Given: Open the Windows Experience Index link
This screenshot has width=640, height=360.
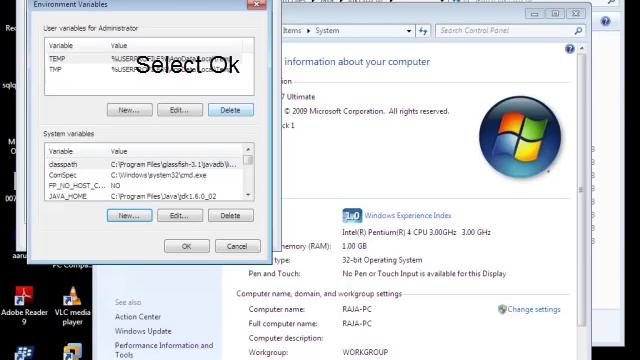Looking at the screenshot, I should 408,216.
